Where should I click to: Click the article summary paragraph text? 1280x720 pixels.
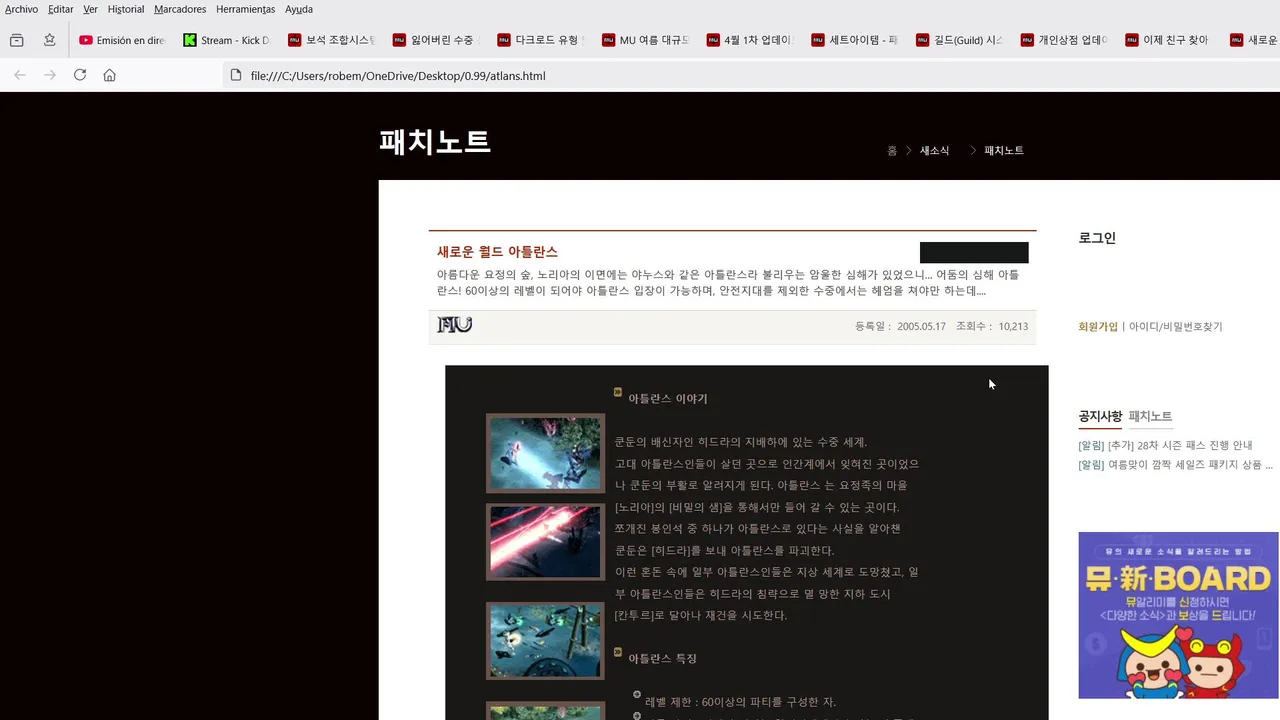[728, 283]
